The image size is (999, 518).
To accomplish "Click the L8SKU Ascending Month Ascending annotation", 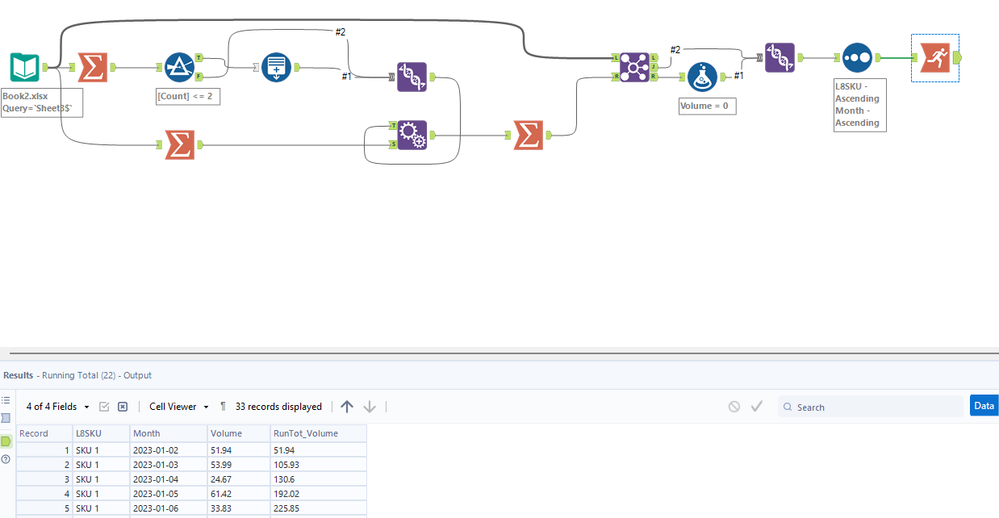I will (x=859, y=104).
